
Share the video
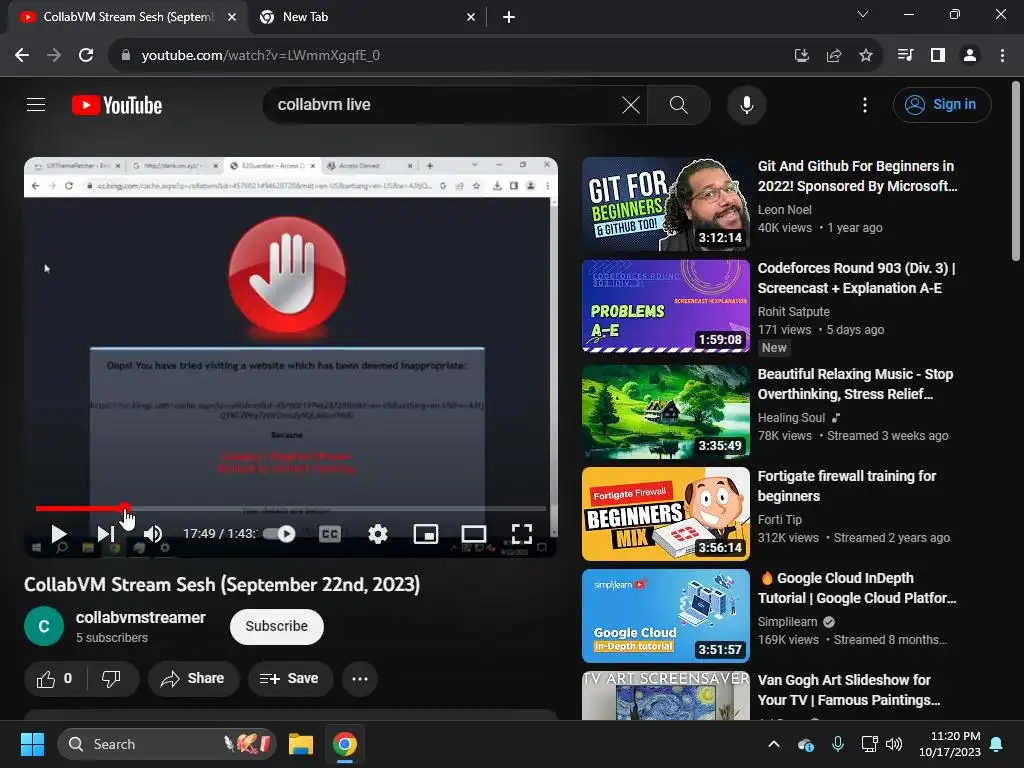click(x=193, y=679)
